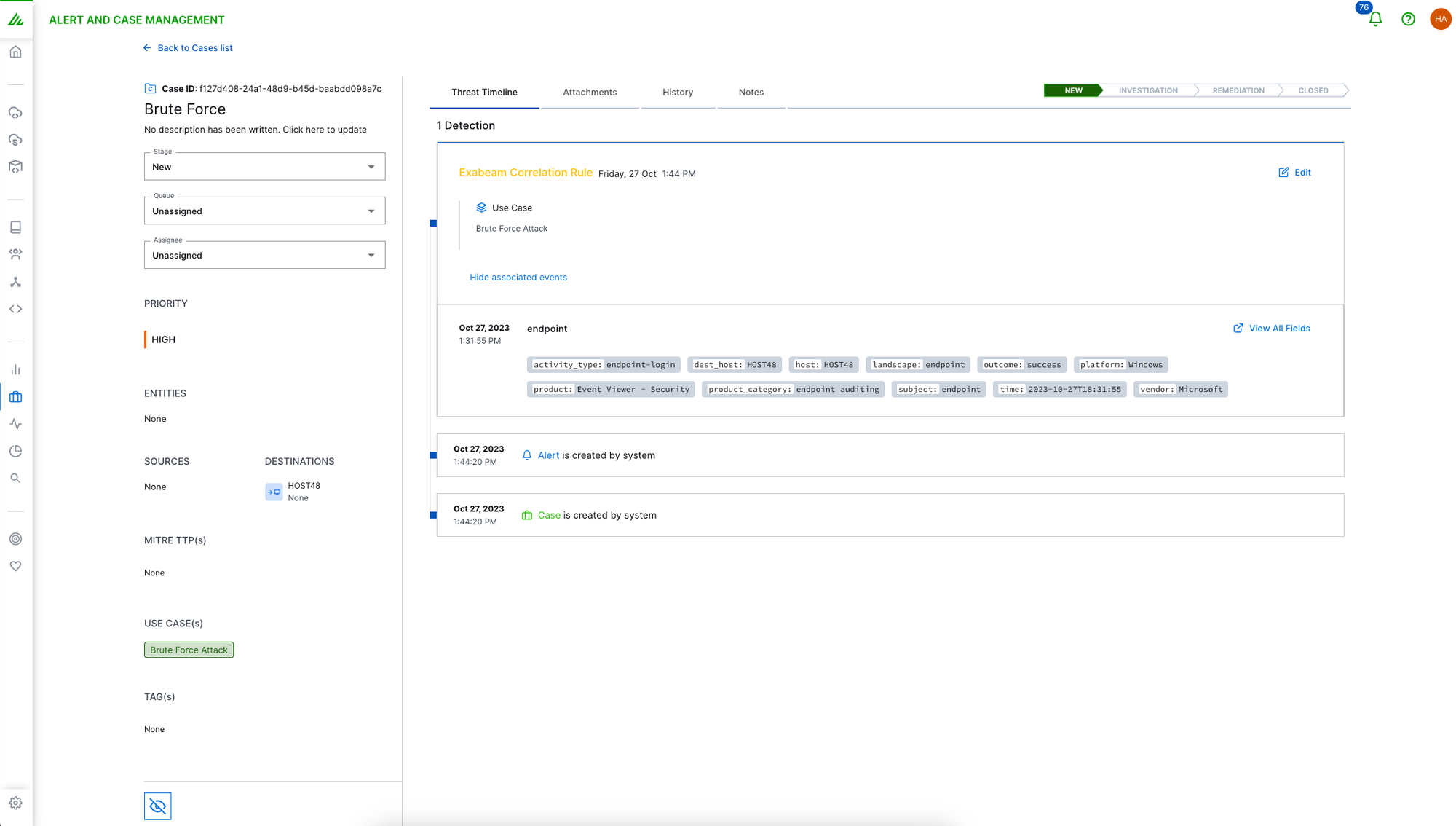Click the notifications bell icon

(1375, 20)
